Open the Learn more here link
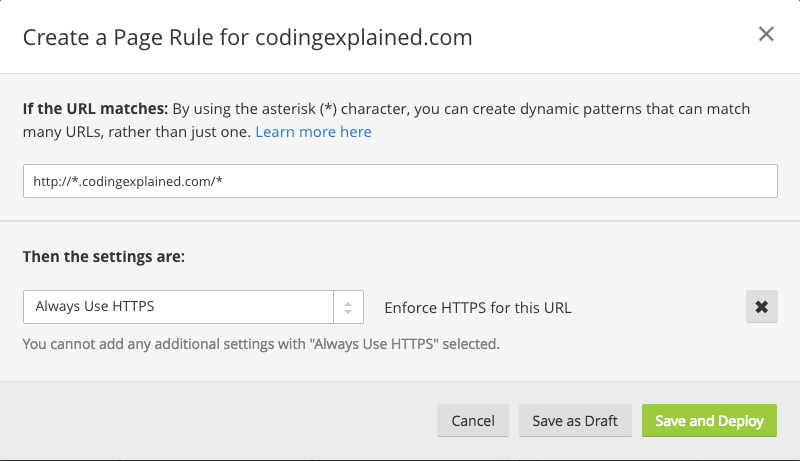The height and width of the screenshot is (461, 800). pyautogui.click(x=313, y=132)
